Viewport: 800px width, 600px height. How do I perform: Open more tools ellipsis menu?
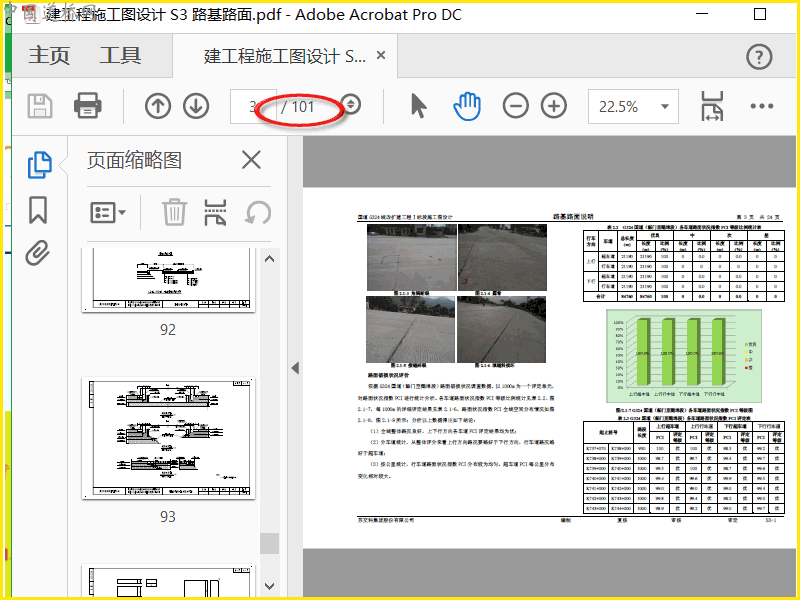(x=762, y=106)
